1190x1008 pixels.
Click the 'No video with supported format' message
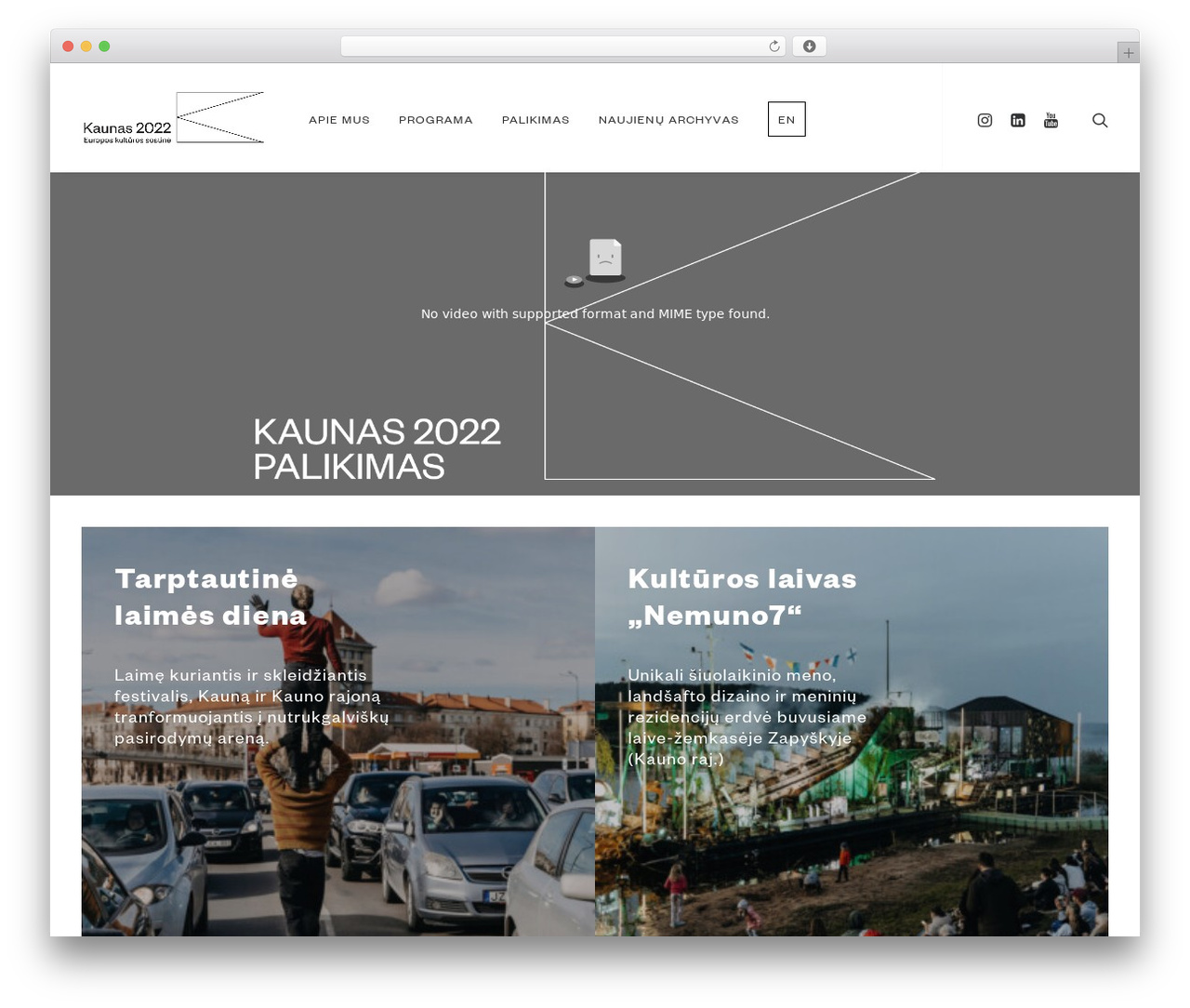tap(595, 314)
